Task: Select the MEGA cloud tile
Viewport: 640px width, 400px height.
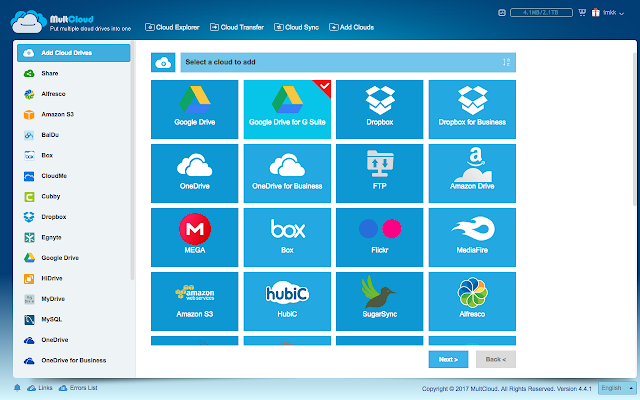Action: 194,238
